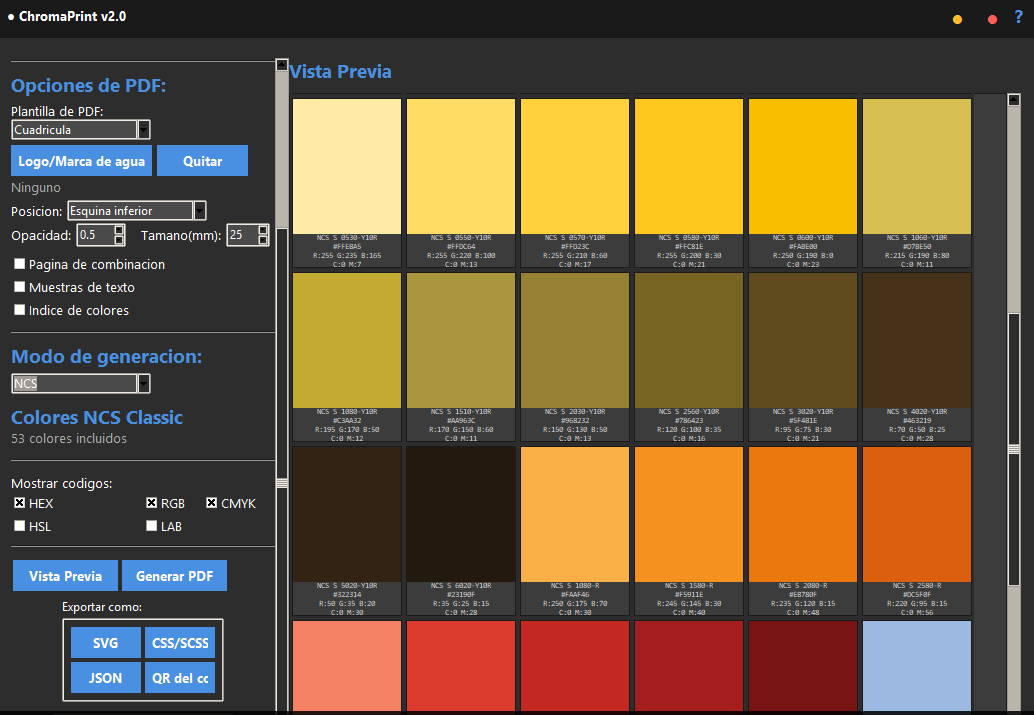Increase the Opacidad spinner value

(x=119, y=230)
